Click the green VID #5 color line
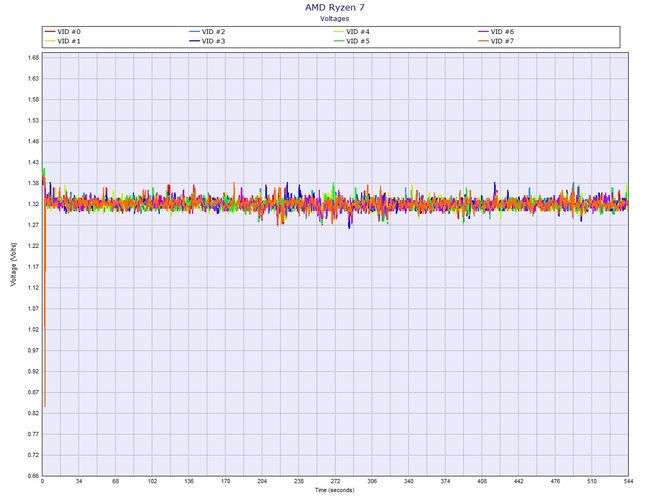The width and height of the screenshot is (670, 502). tap(339, 41)
